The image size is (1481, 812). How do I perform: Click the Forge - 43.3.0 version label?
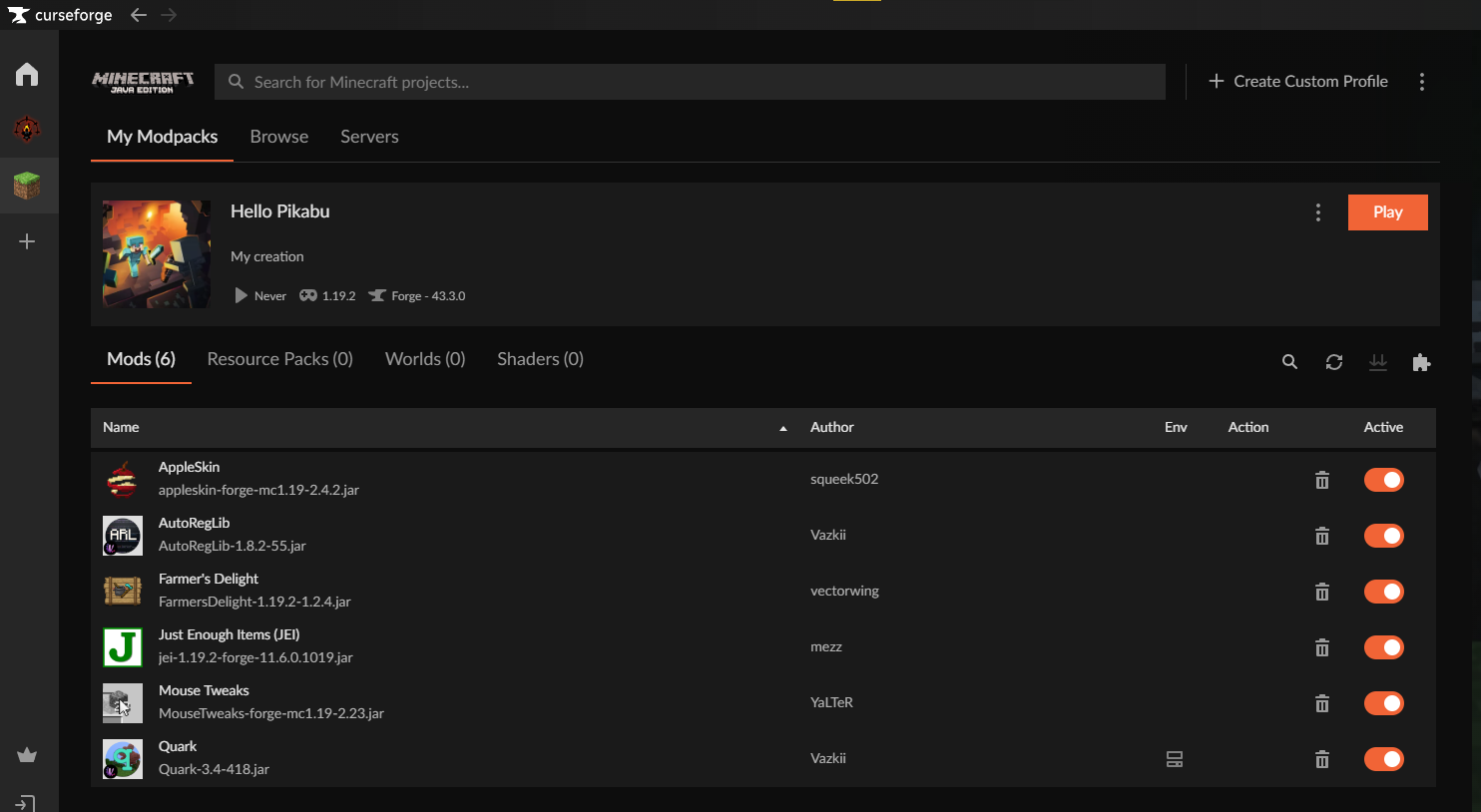[428, 296]
